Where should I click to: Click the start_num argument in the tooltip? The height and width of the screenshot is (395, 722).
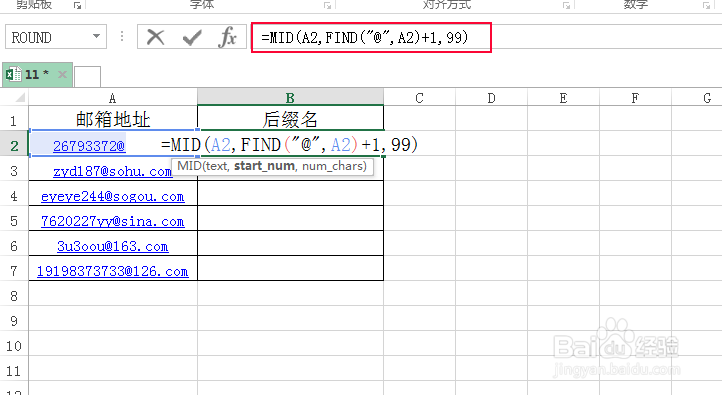(x=264, y=166)
